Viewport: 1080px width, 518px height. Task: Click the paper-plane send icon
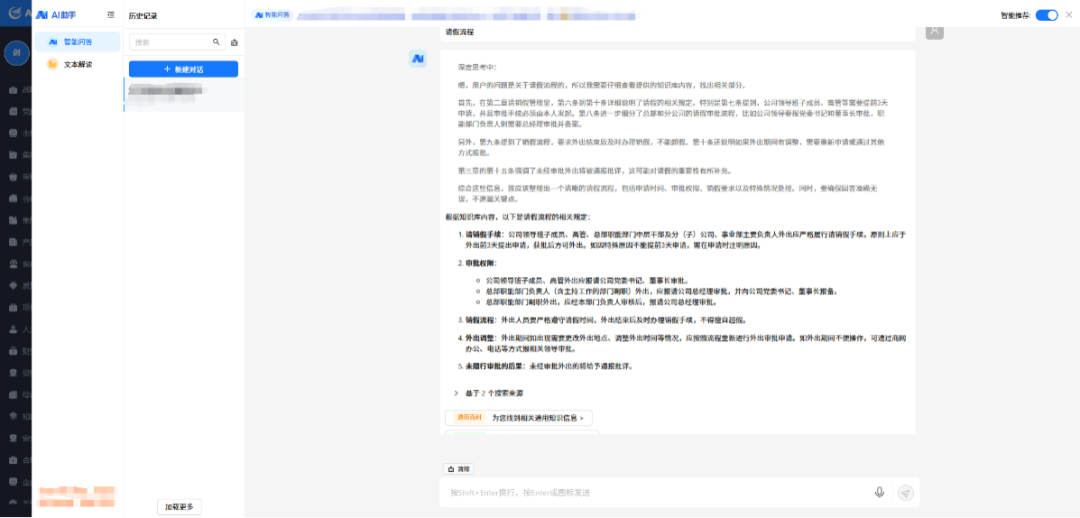pyautogui.click(x=906, y=493)
